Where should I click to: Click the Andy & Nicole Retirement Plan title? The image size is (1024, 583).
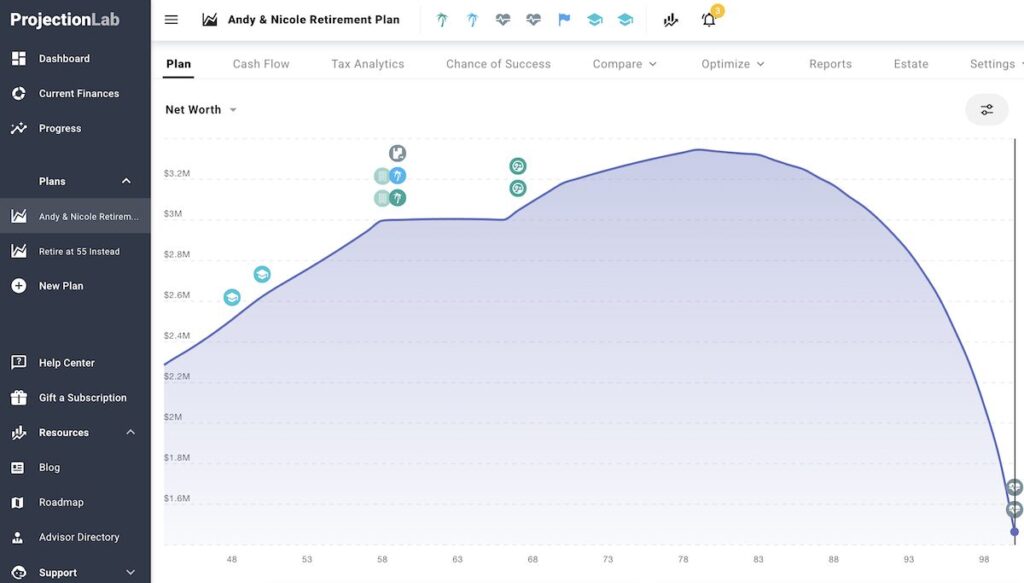313,20
